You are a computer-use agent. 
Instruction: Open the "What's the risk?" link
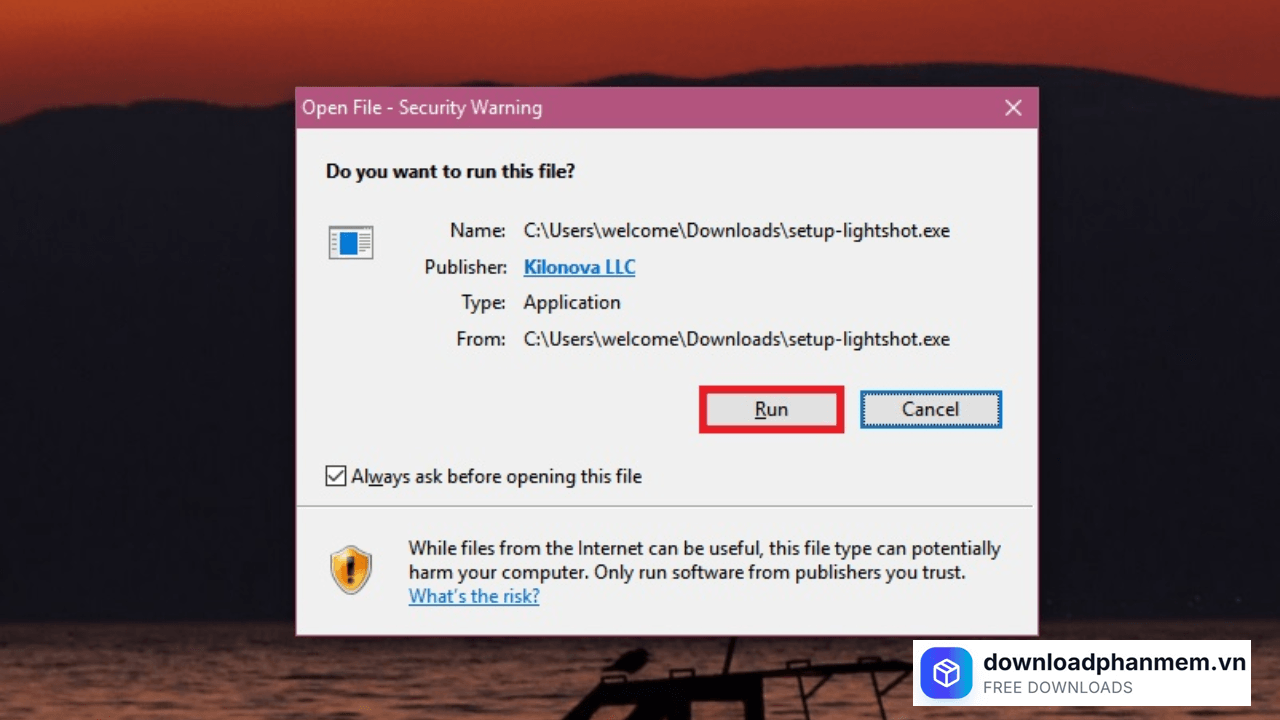click(x=474, y=596)
